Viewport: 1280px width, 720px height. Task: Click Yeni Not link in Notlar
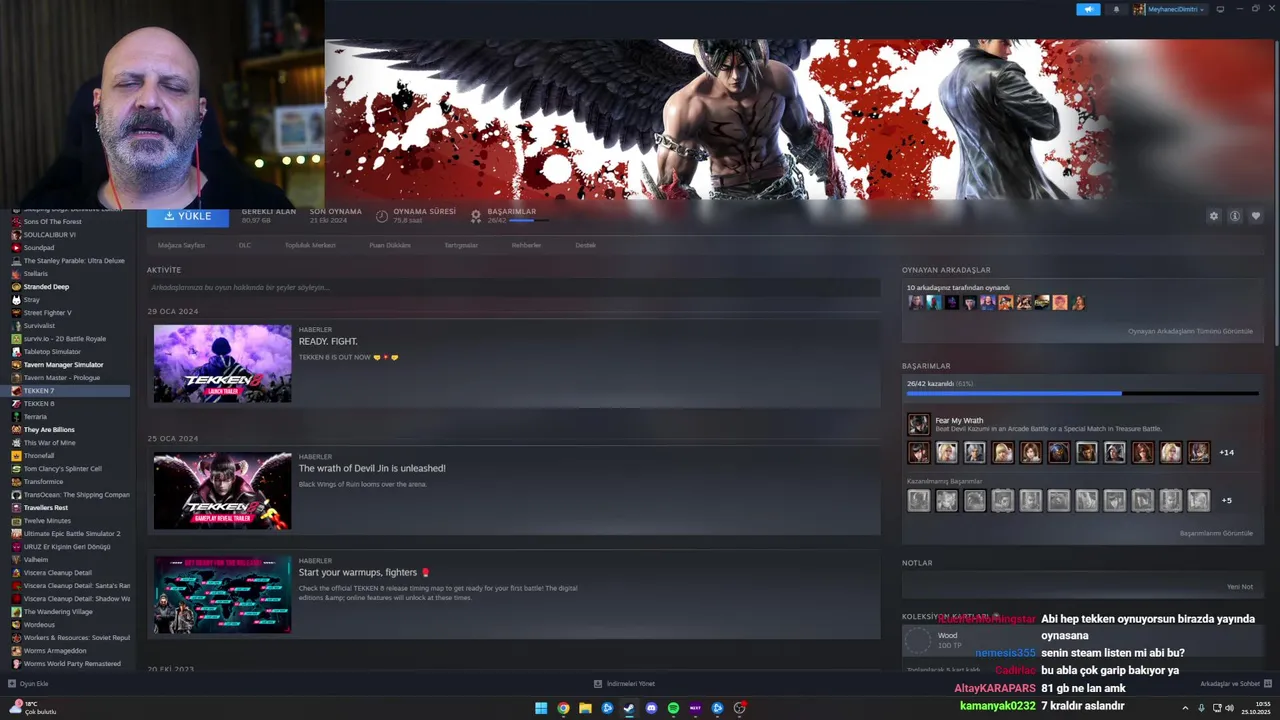pyautogui.click(x=1240, y=587)
